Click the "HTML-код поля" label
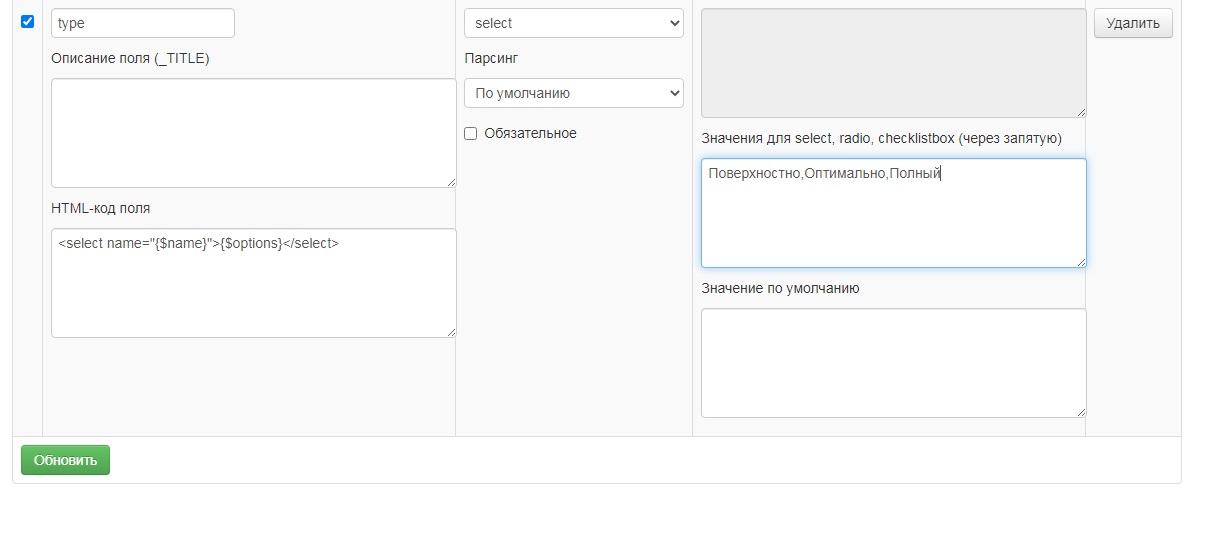This screenshot has height=540, width=1205. pyautogui.click(x=101, y=208)
